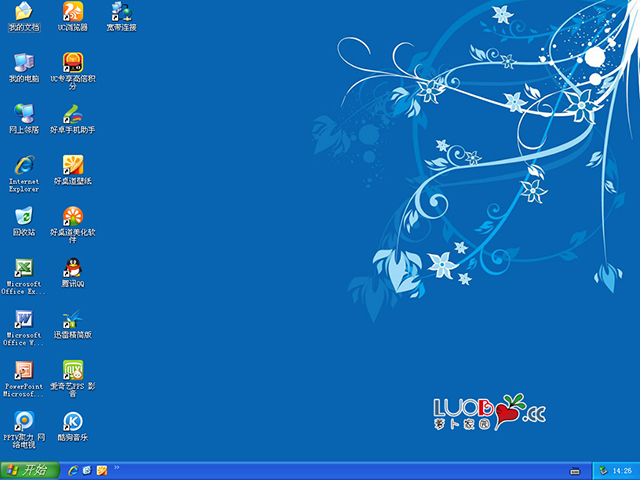The image size is (640, 480).
Task: Open the 我的文档 (My Documents) folder icon
Action: click(24, 12)
